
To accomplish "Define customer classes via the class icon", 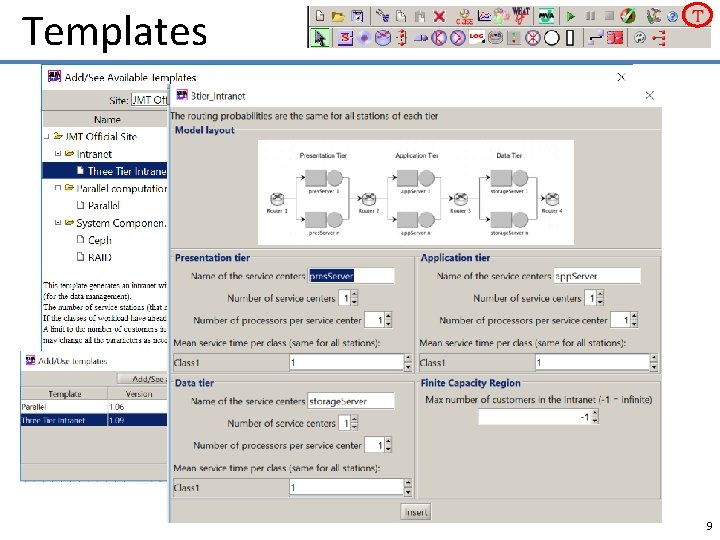I will (x=464, y=17).
